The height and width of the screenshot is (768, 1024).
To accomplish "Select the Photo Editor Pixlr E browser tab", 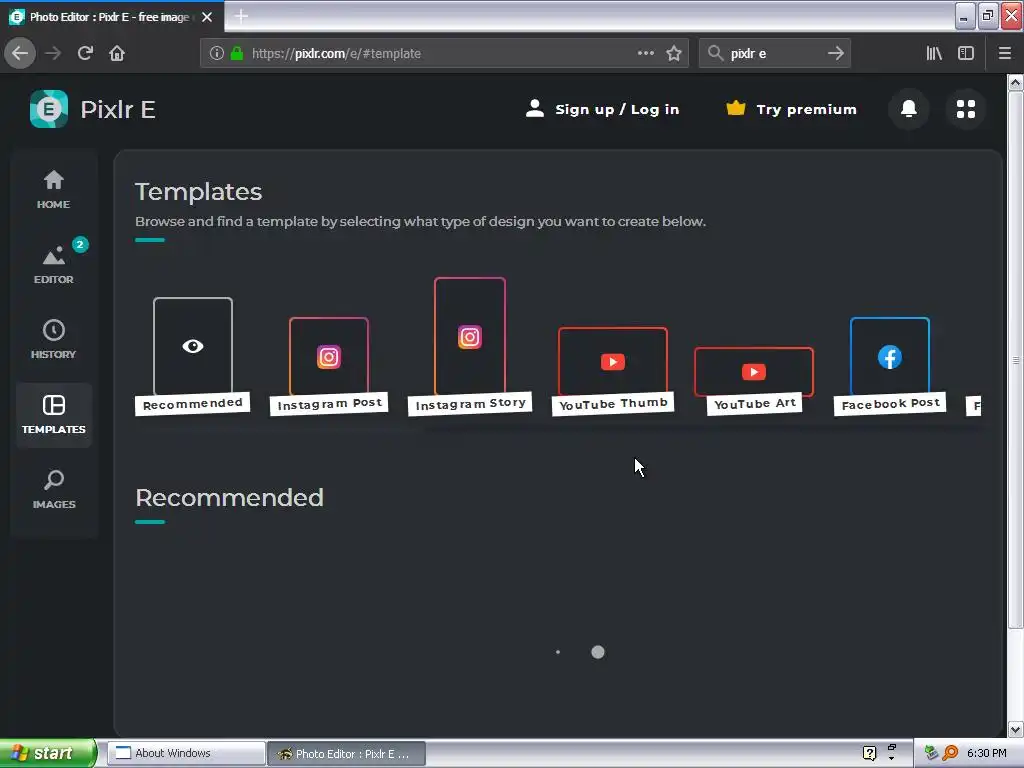I will point(111,16).
